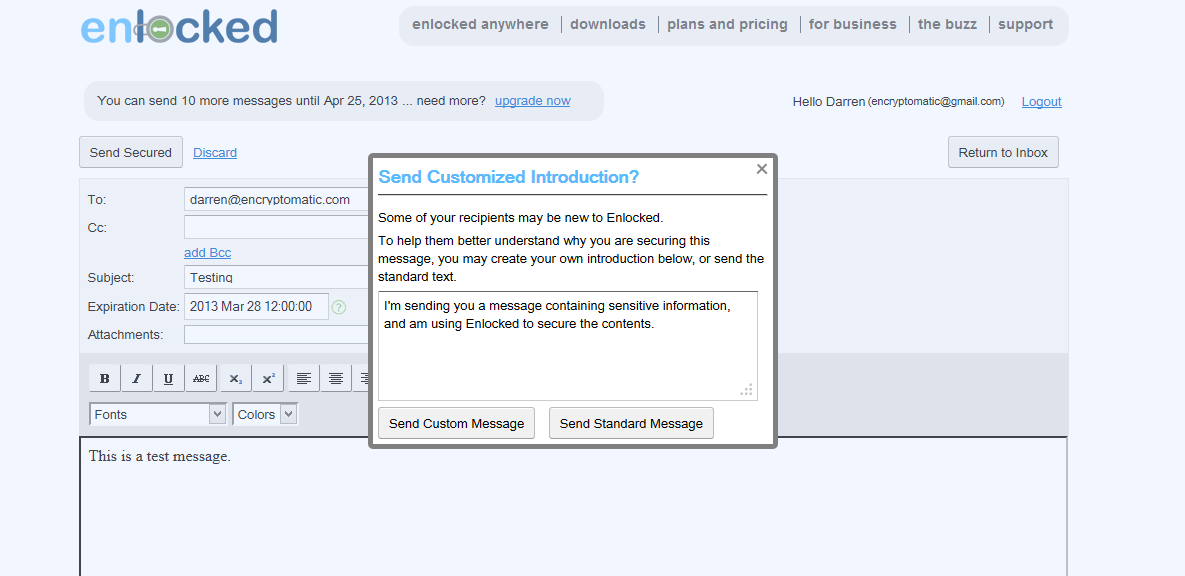Select the Send Customized Introduction heading
Viewport: 1185px width, 576px height.
[509, 177]
